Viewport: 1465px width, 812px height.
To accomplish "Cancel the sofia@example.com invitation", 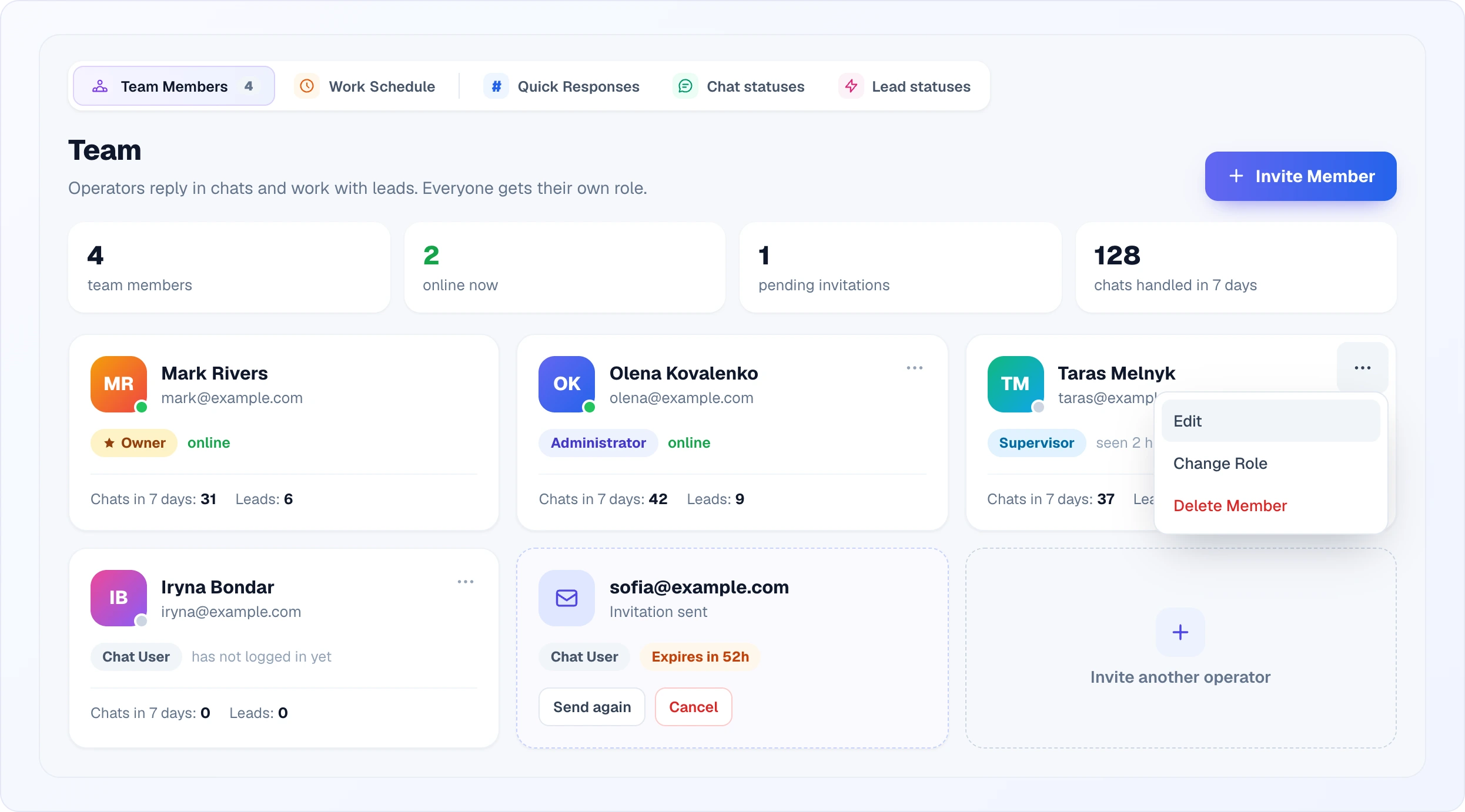I will pyautogui.click(x=694, y=707).
